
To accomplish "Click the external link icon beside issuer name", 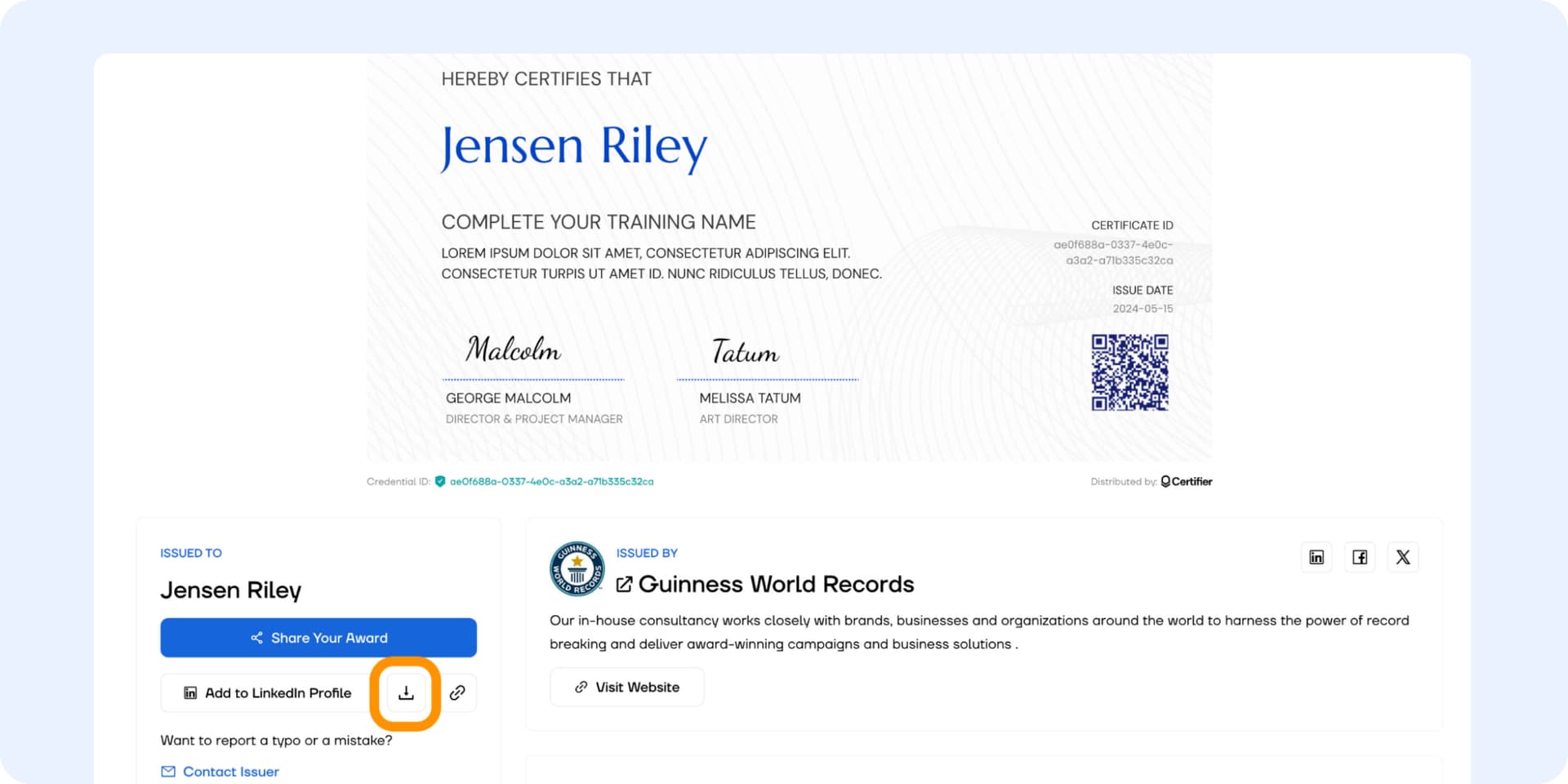I will [624, 585].
